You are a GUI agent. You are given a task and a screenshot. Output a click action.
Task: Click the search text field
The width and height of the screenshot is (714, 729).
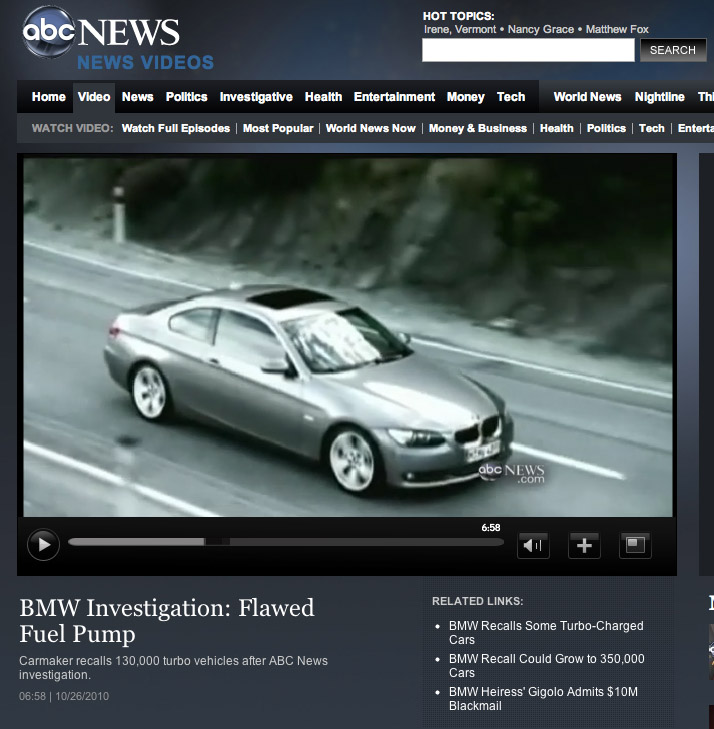click(528, 50)
